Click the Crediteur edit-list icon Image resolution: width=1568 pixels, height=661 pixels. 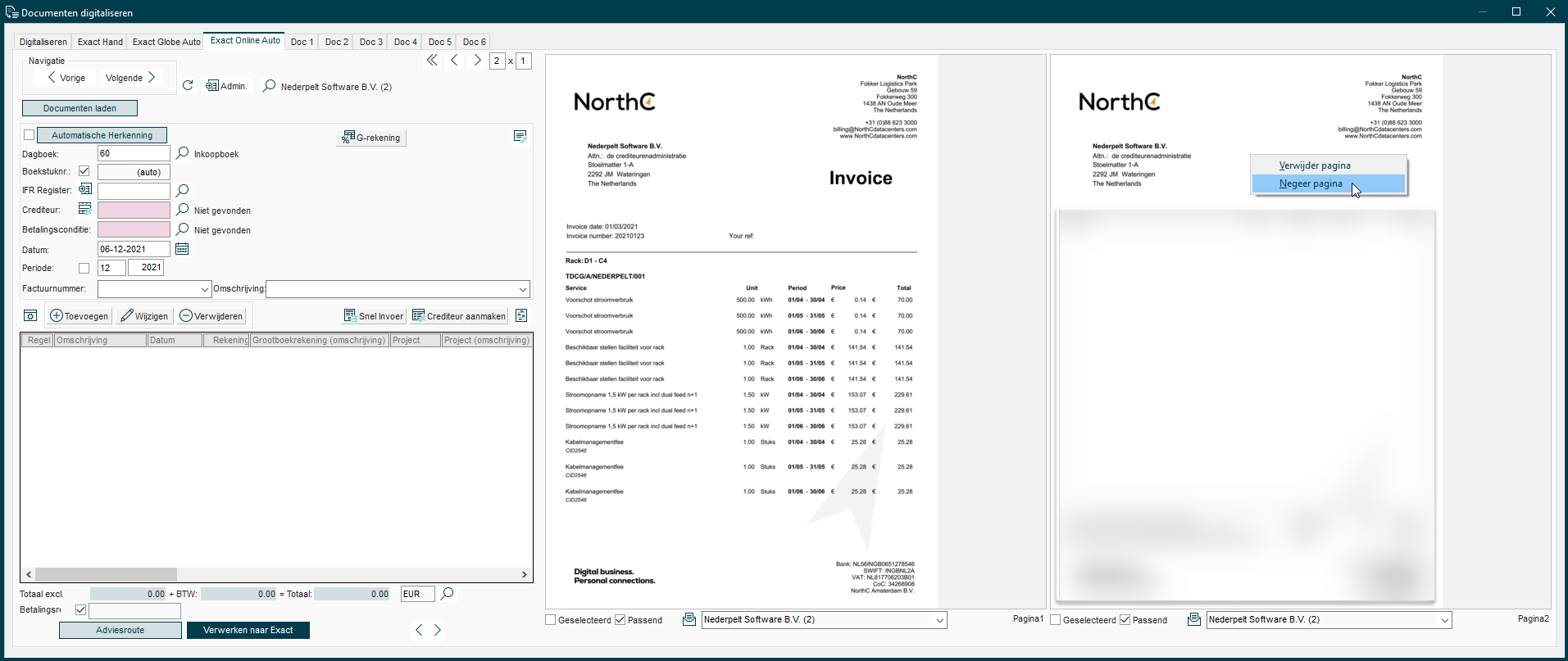(x=84, y=209)
